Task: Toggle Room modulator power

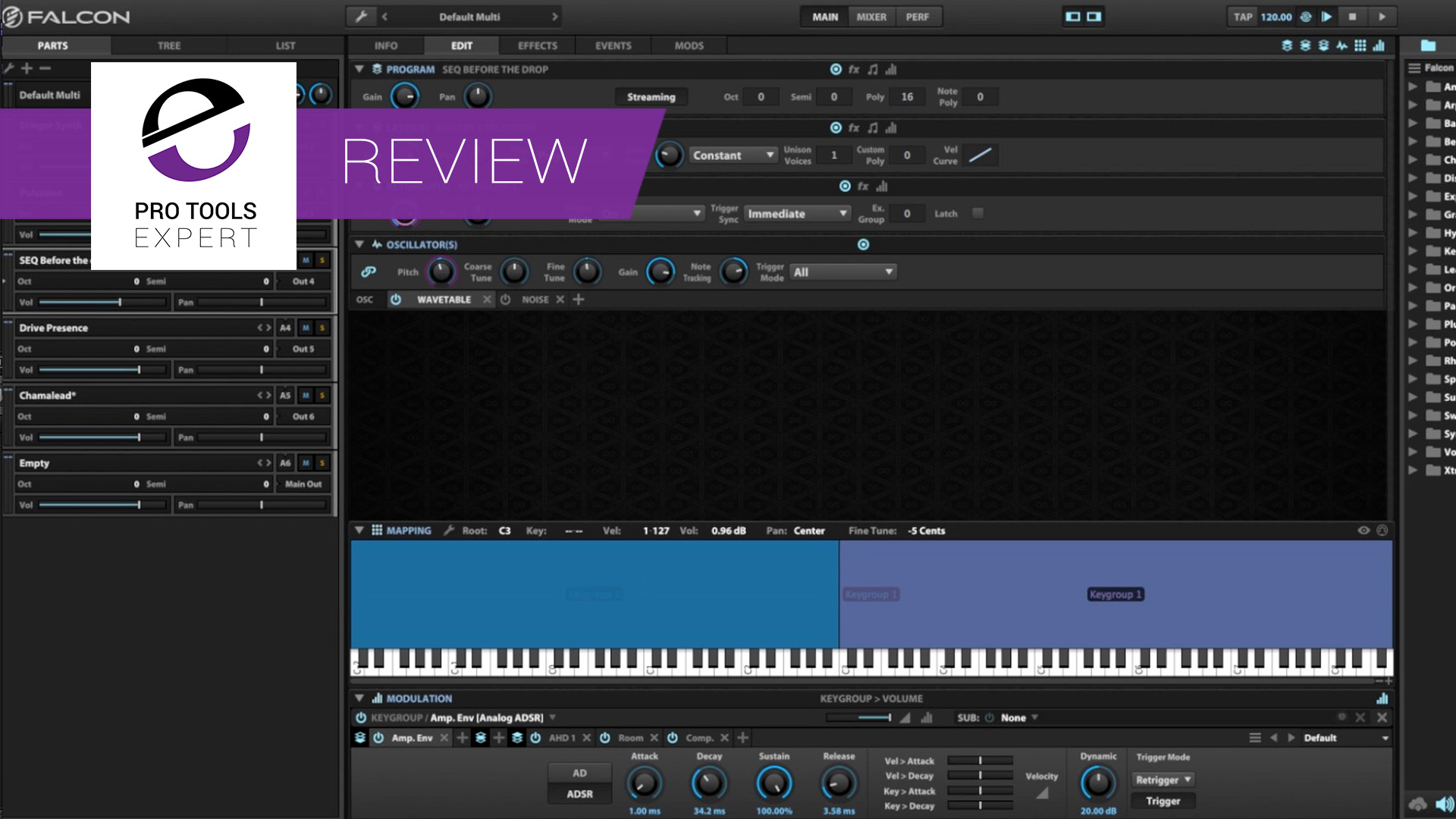Action: (604, 738)
